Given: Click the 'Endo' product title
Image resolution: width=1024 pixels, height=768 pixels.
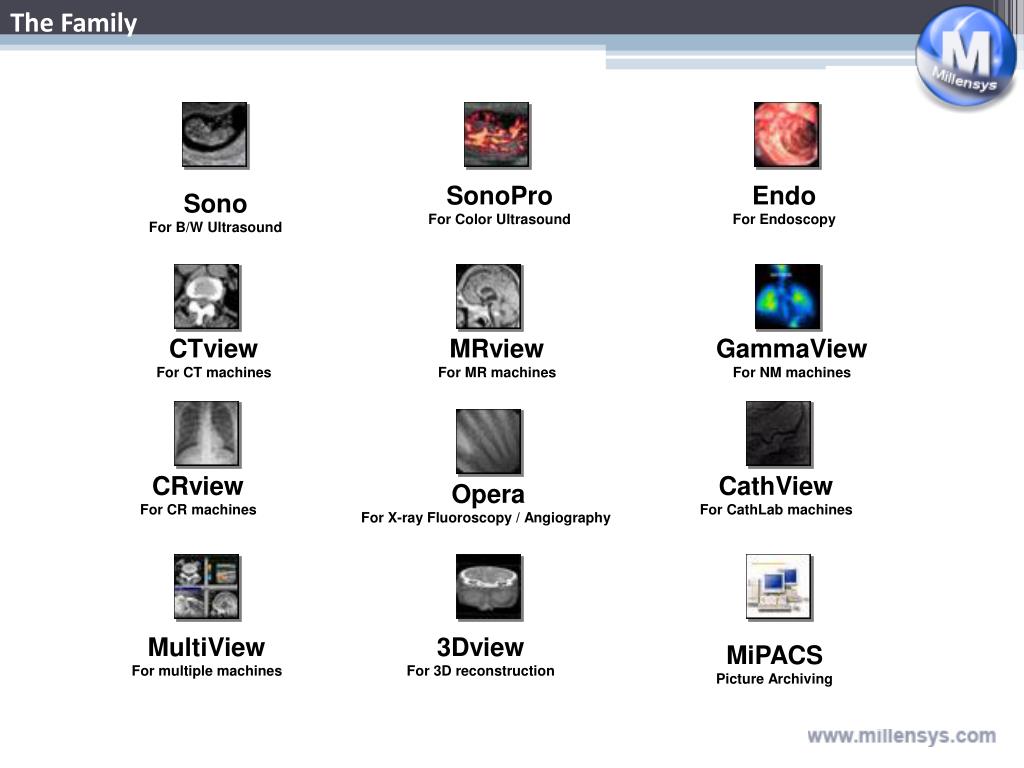Looking at the screenshot, I should [x=784, y=196].
